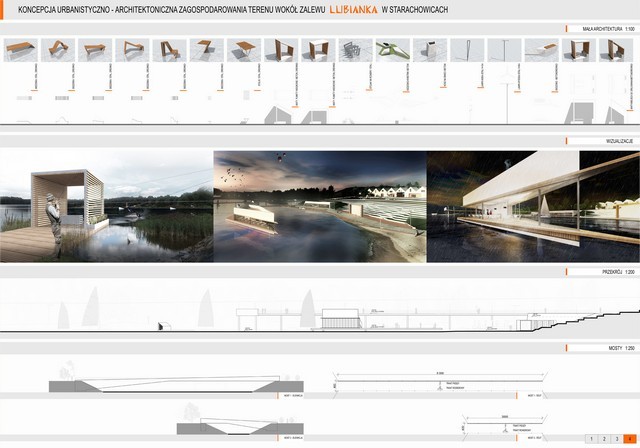Click the wooden table furniture thumbnail
This screenshot has height=448, width=640.
click(x=244, y=50)
